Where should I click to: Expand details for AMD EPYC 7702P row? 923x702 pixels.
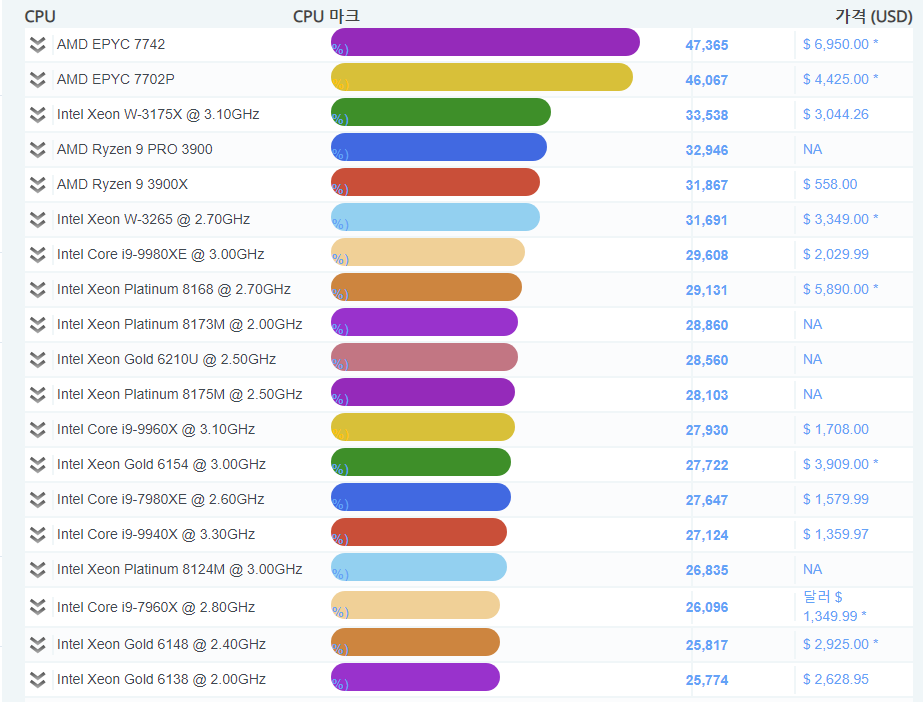point(38,79)
